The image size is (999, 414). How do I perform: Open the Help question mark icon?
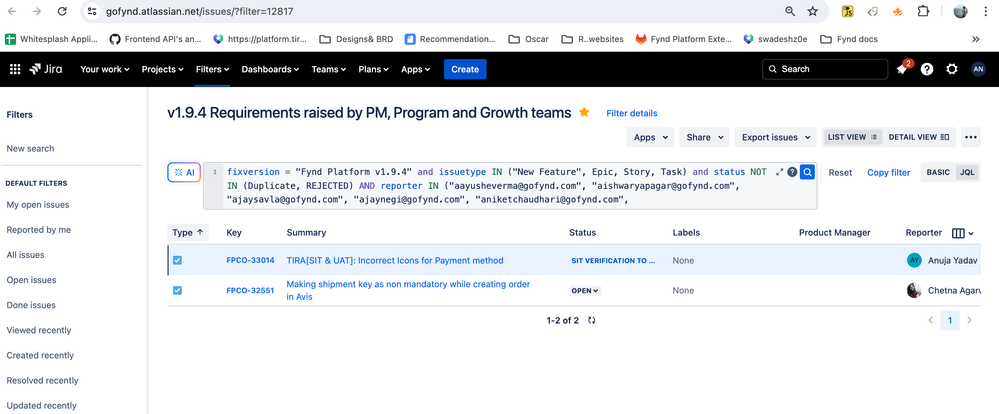927,69
